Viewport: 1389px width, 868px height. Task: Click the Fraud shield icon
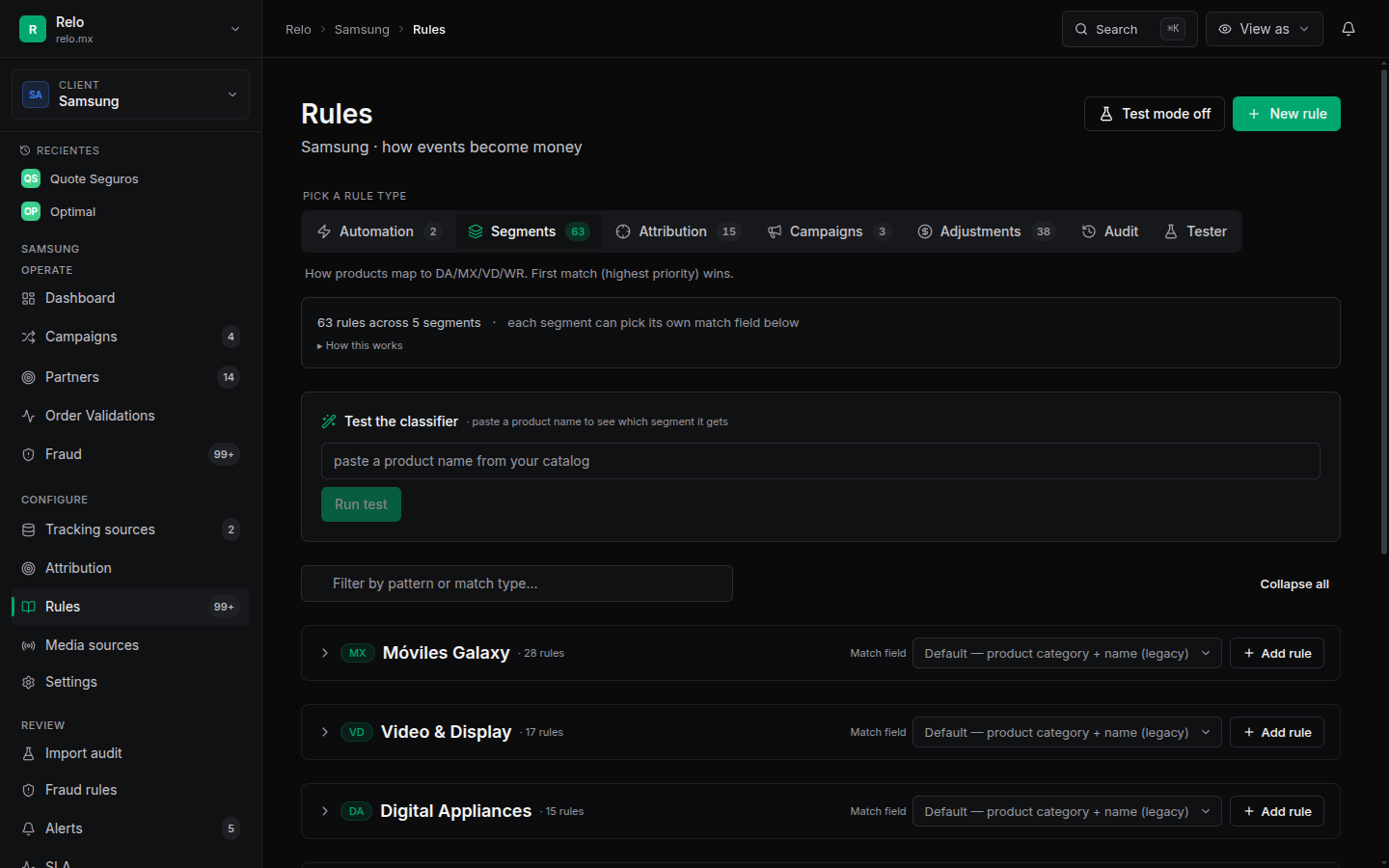28,454
